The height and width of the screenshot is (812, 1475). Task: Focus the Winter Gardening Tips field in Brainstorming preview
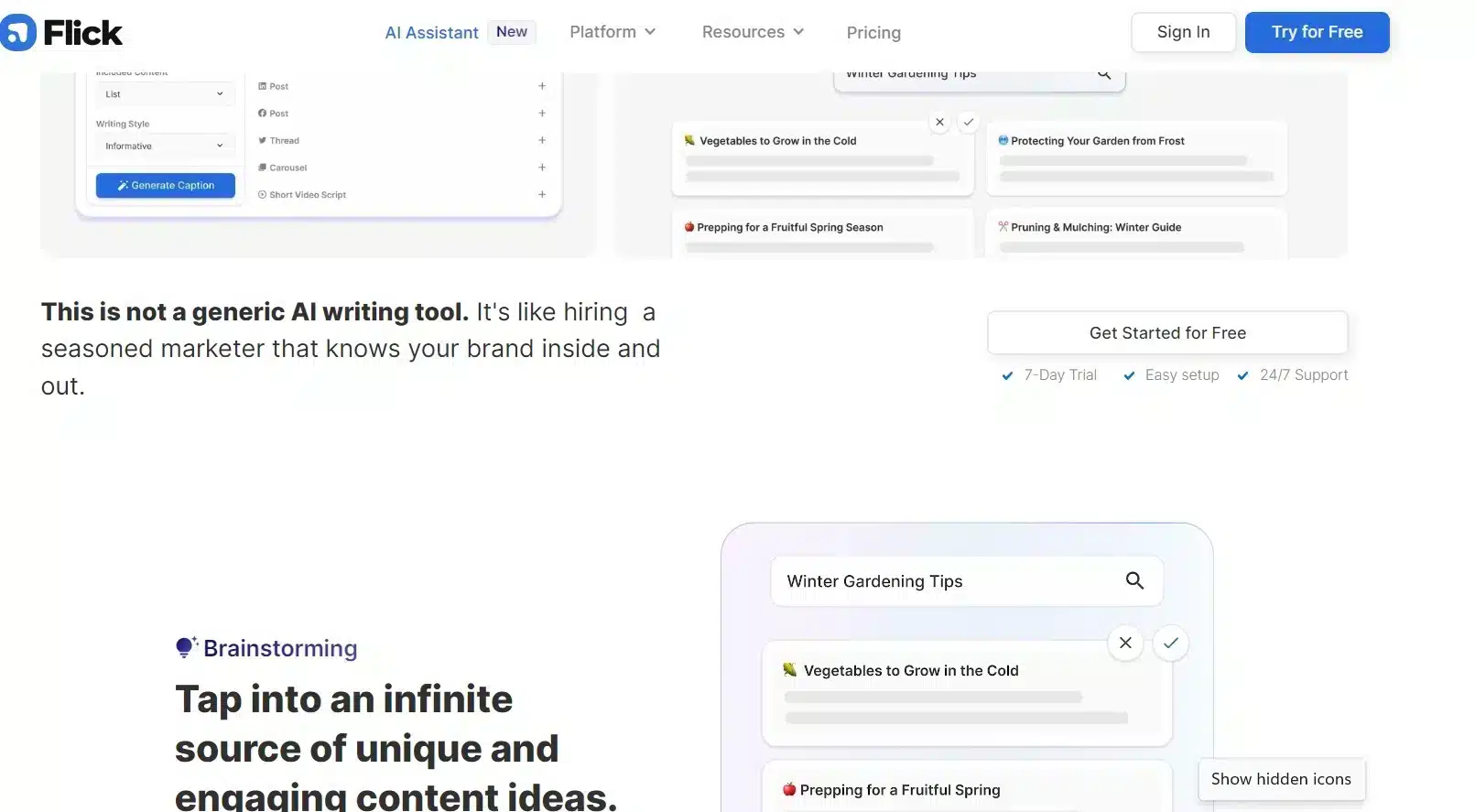967,581
